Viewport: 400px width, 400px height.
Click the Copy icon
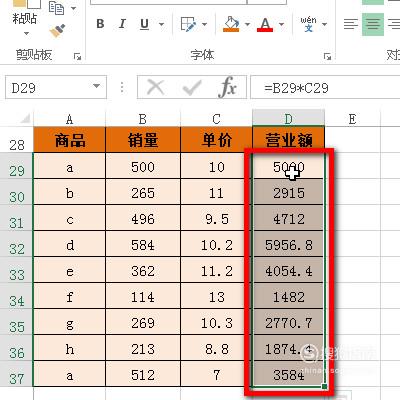56,7
